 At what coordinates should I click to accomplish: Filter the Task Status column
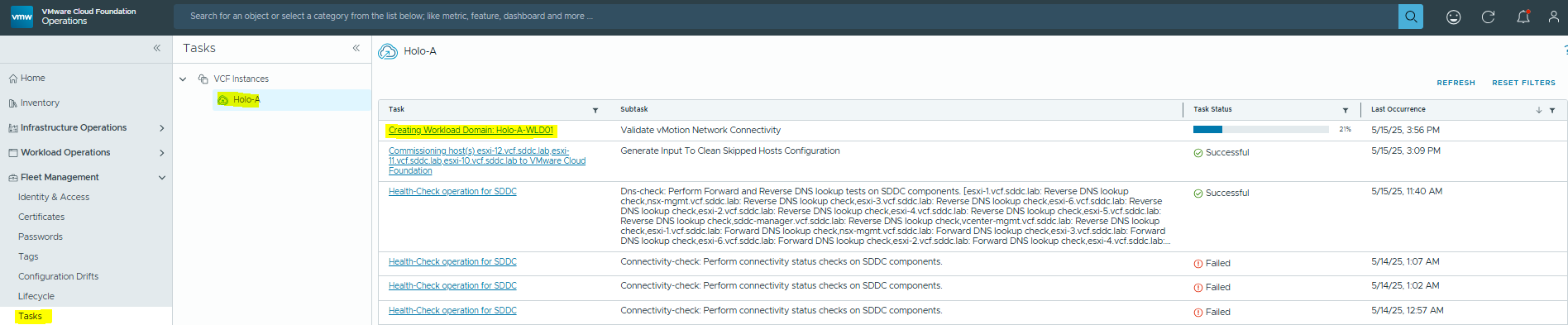click(1346, 110)
